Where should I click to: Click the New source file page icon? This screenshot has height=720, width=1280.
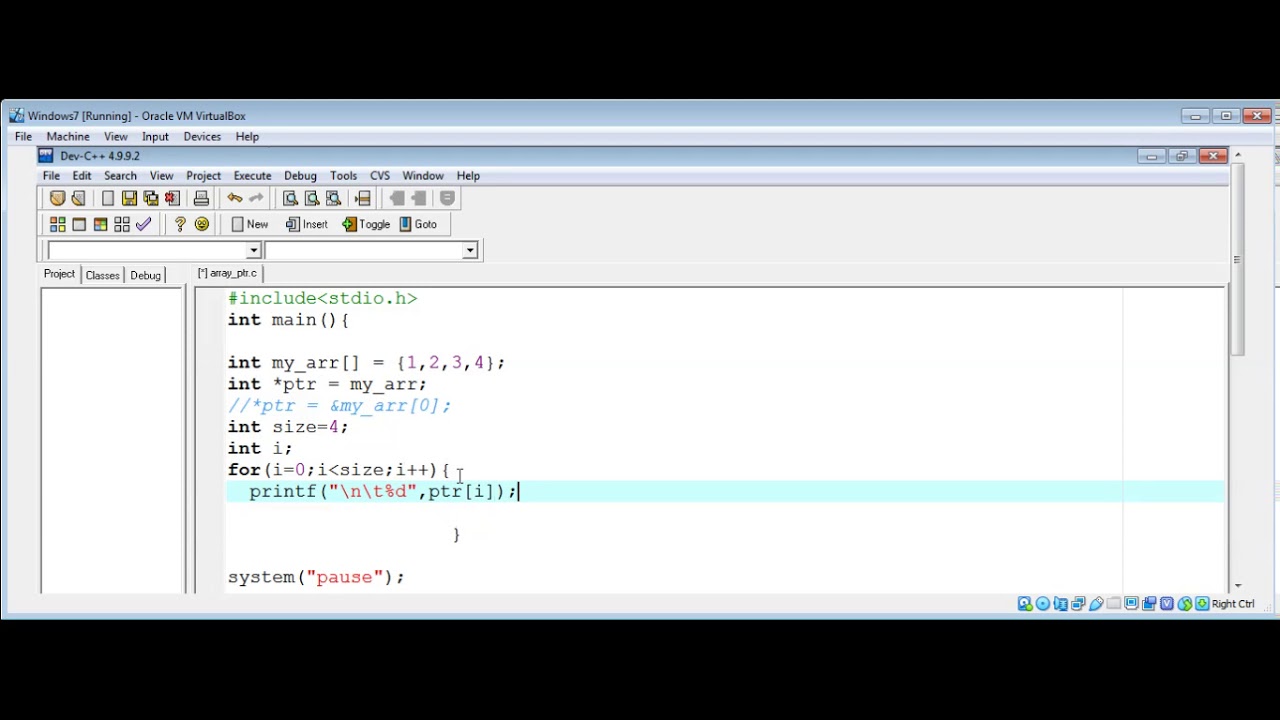click(108, 198)
